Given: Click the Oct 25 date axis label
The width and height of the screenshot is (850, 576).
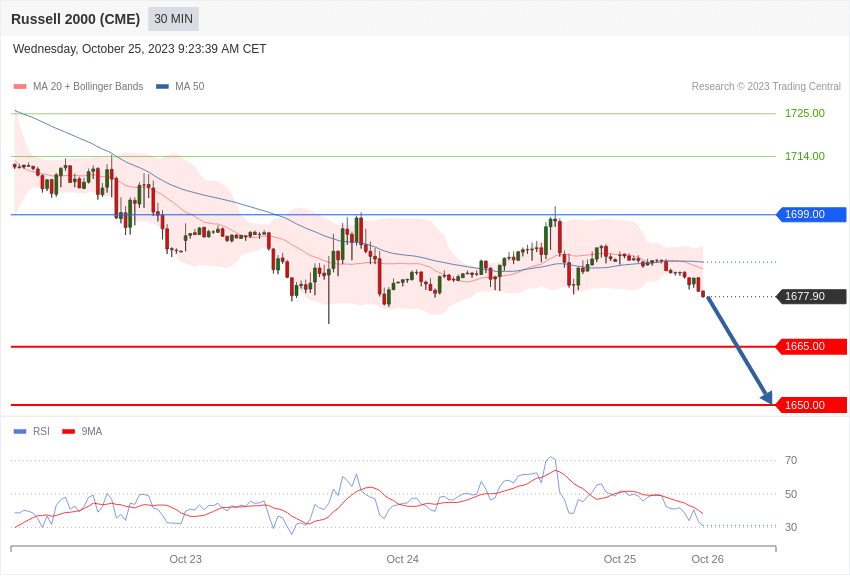Looking at the screenshot, I should [x=620, y=559].
